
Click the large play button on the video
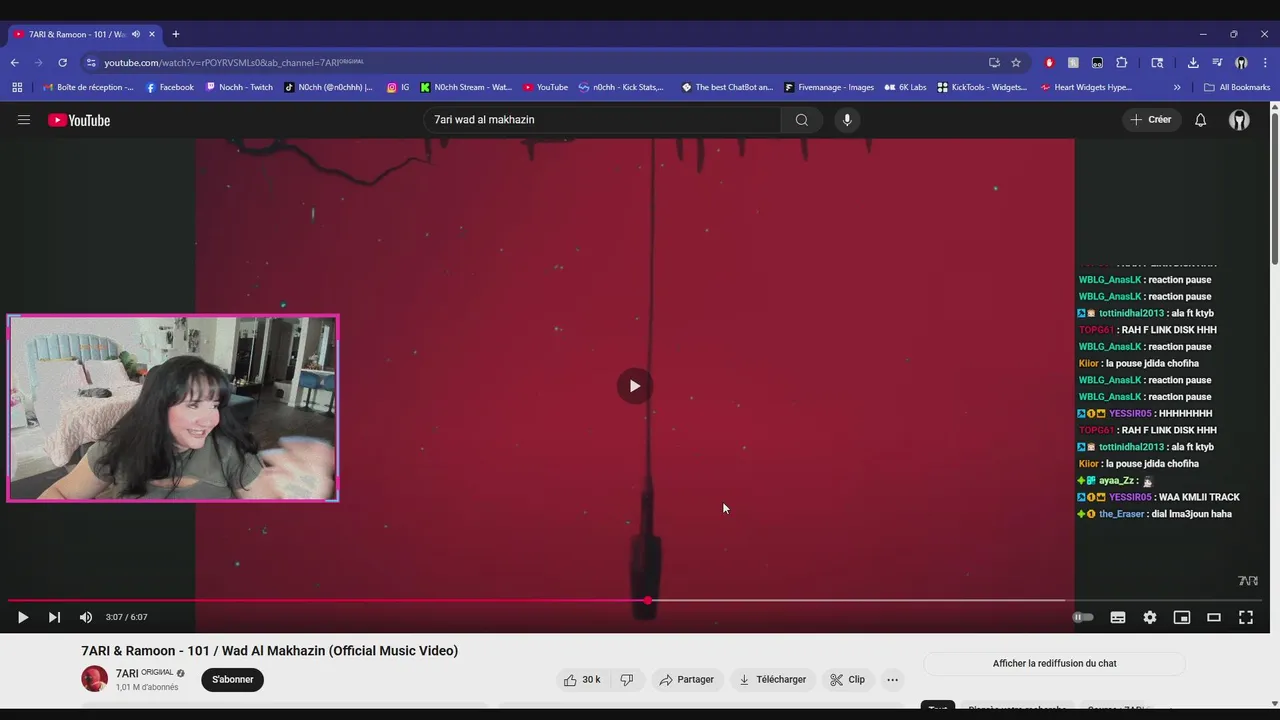pos(634,386)
